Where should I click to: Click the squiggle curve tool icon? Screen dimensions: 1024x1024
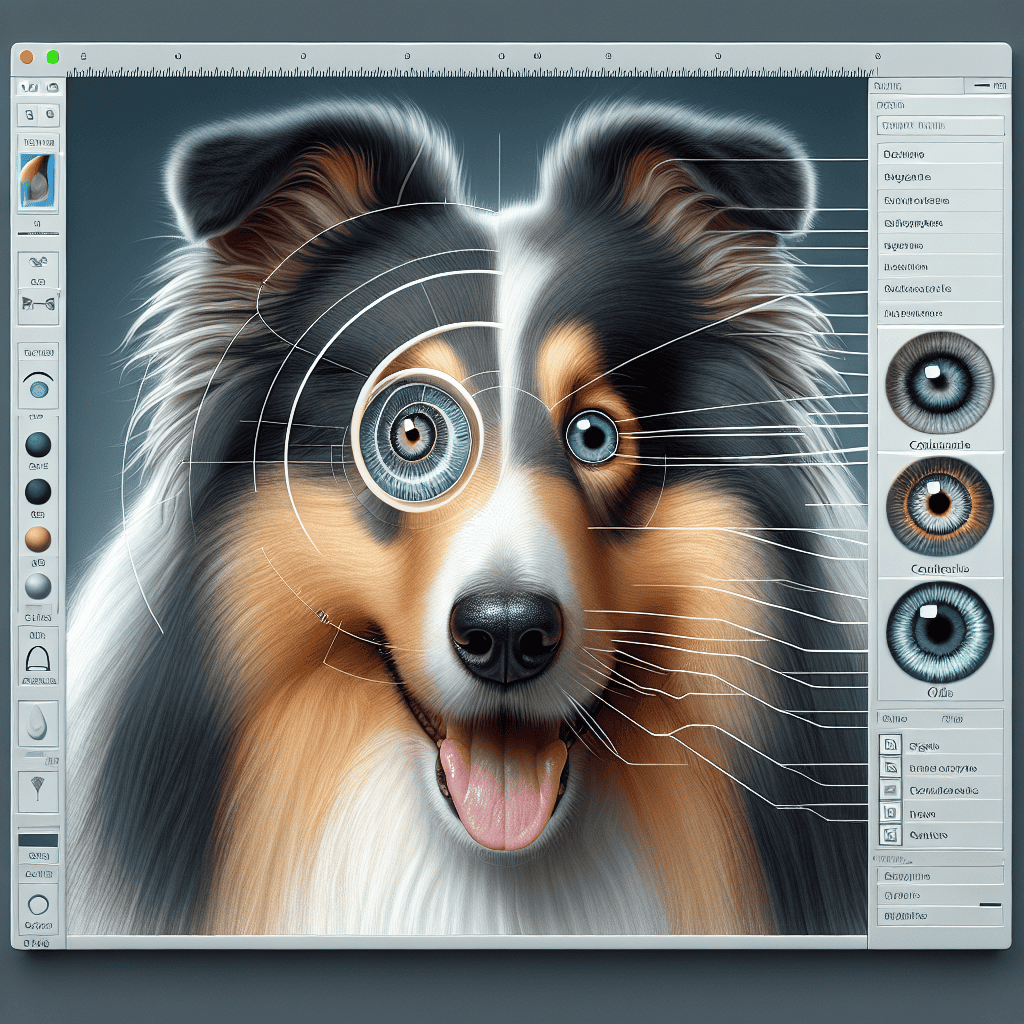click(38, 267)
